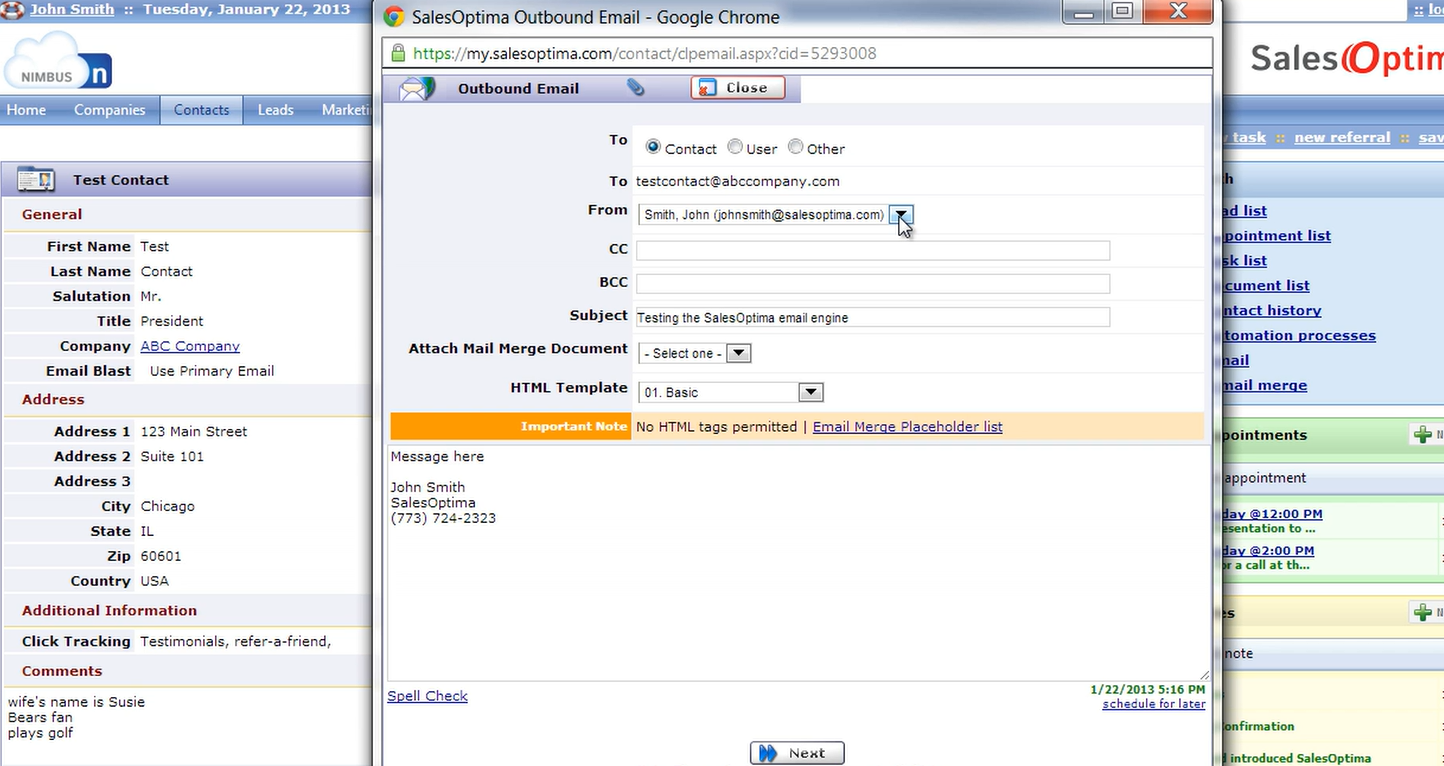1444x766 pixels.
Task: Keep Contact selected as the recipient type
Action: pyautogui.click(x=653, y=146)
